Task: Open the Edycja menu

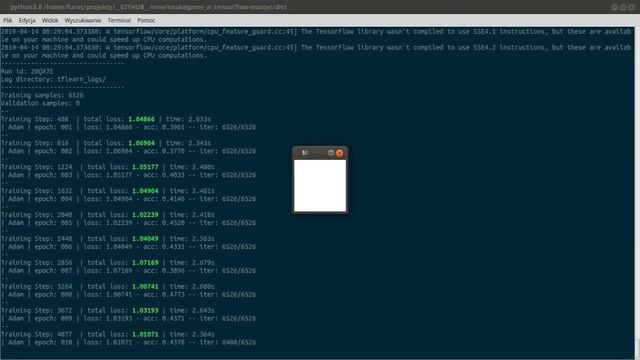Action: [27, 20]
